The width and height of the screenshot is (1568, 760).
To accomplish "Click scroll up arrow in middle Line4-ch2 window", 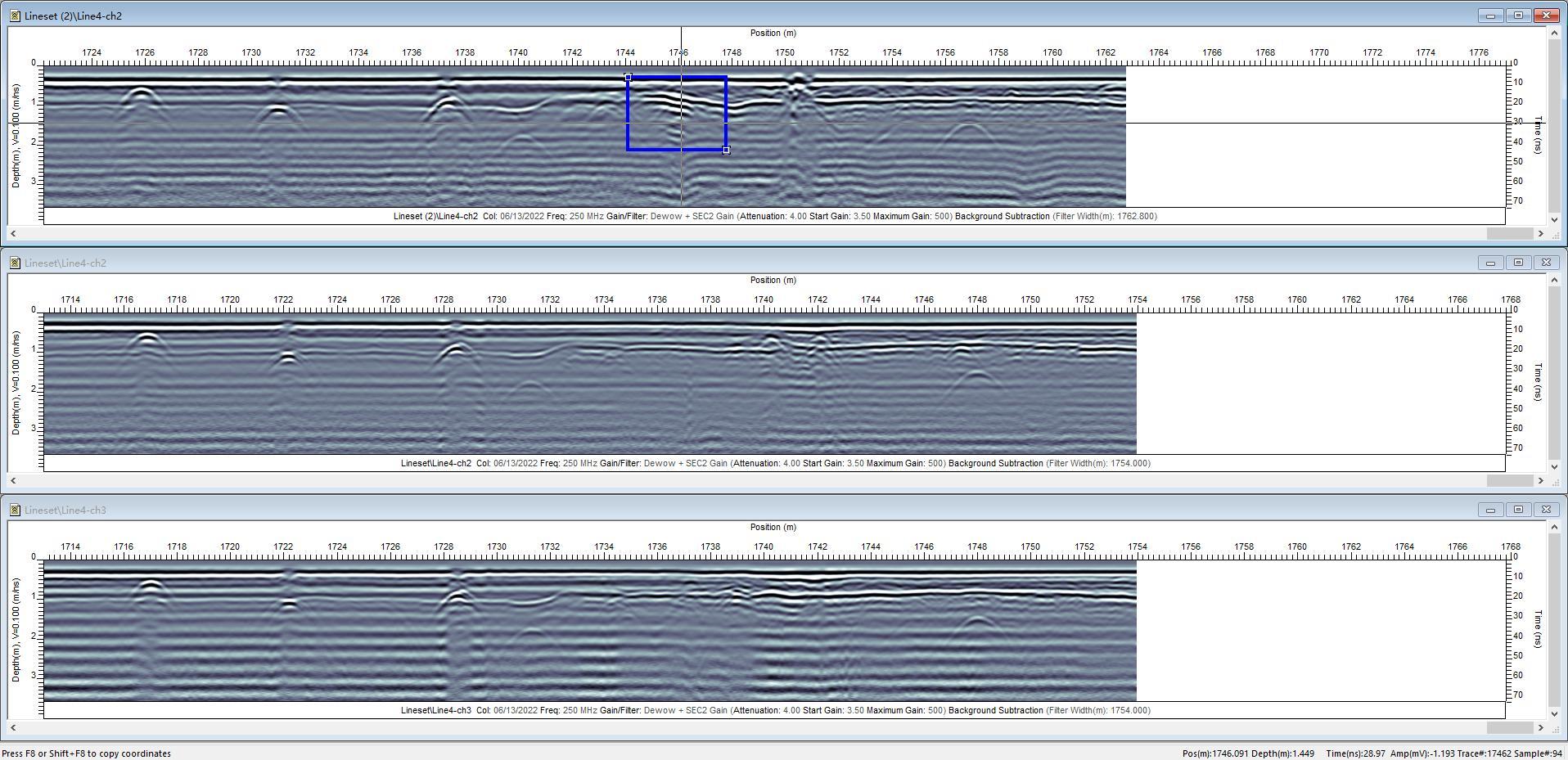I will tap(1554, 280).
